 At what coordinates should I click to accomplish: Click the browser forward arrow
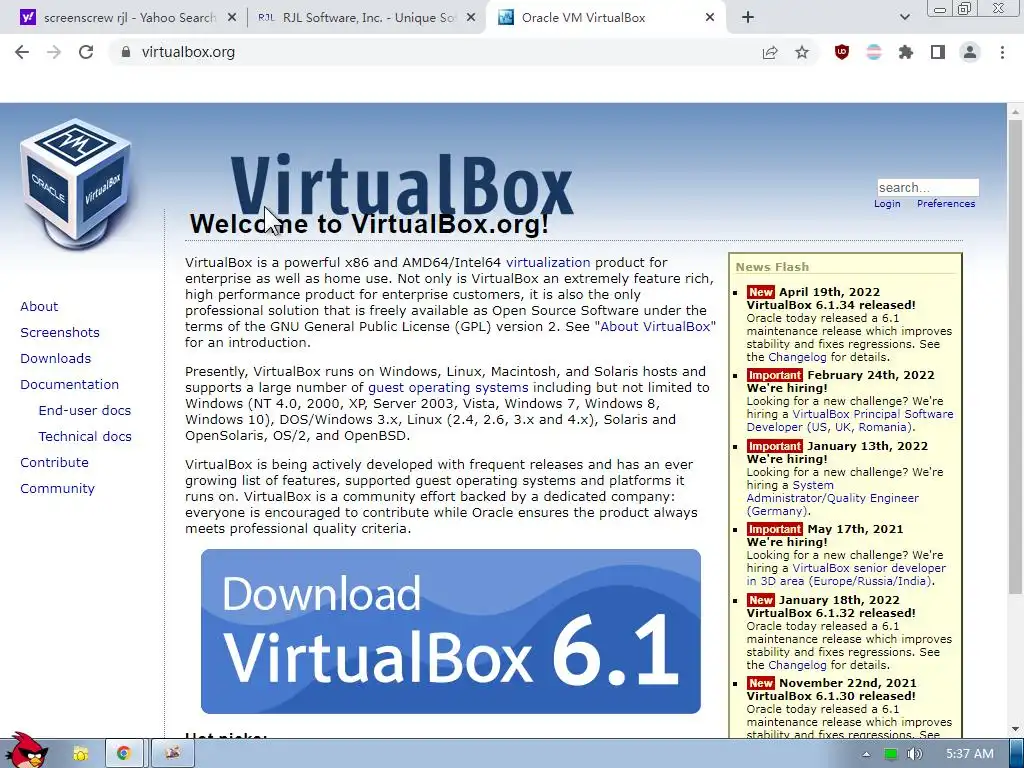tap(54, 52)
